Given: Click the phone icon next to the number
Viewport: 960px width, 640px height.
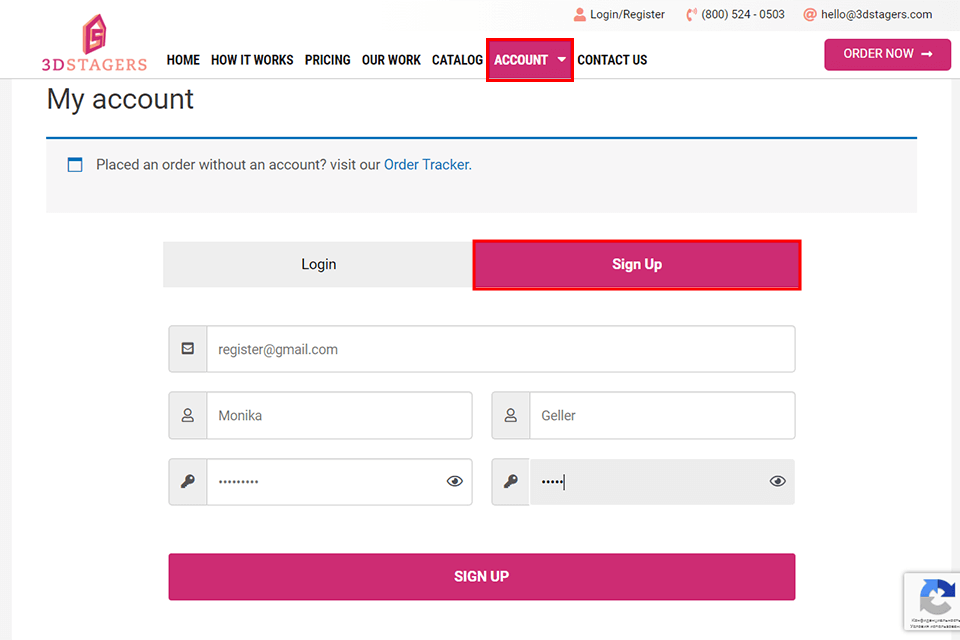Looking at the screenshot, I should point(691,15).
